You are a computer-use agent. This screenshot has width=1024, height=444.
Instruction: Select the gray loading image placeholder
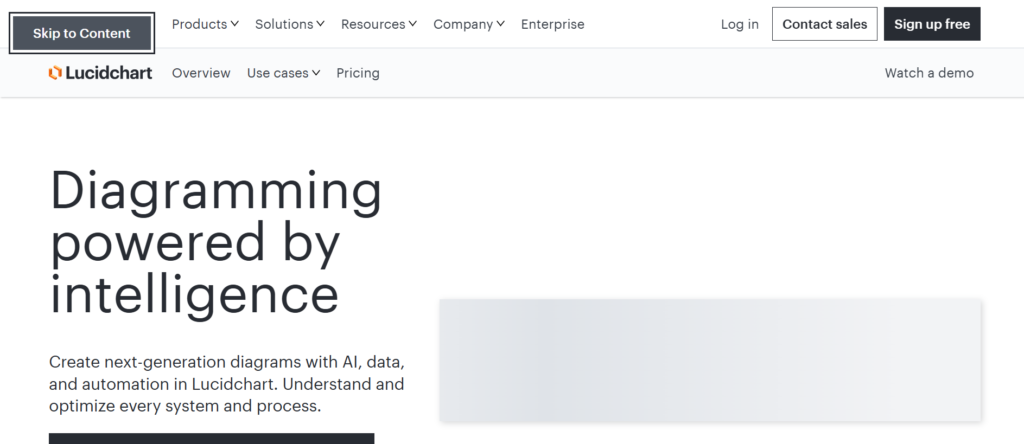710,359
